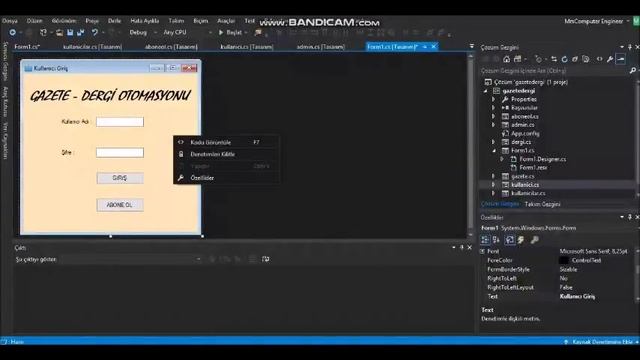Viewport: 640px width, 360px height.
Task: Click the Text property value 'Kullanıcı Giriş'
Action: (x=577, y=296)
